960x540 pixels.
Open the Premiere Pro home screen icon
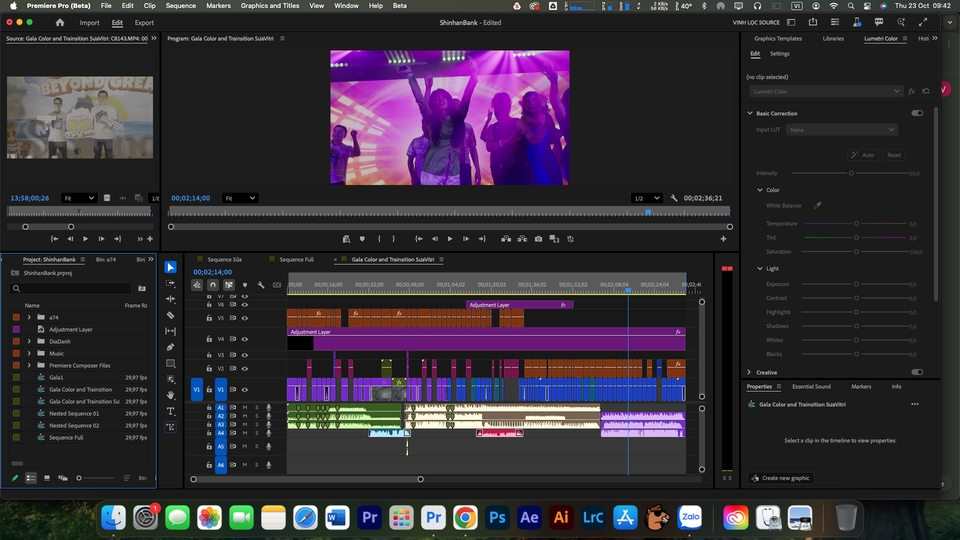(x=60, y=22)
